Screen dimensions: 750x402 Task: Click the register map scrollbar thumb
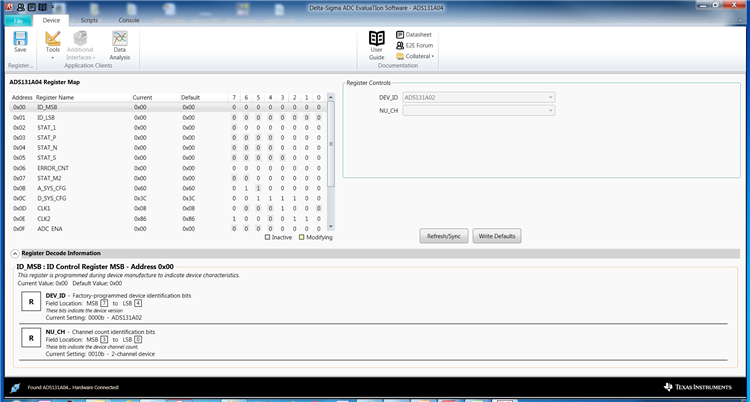(x=331, y=144)
